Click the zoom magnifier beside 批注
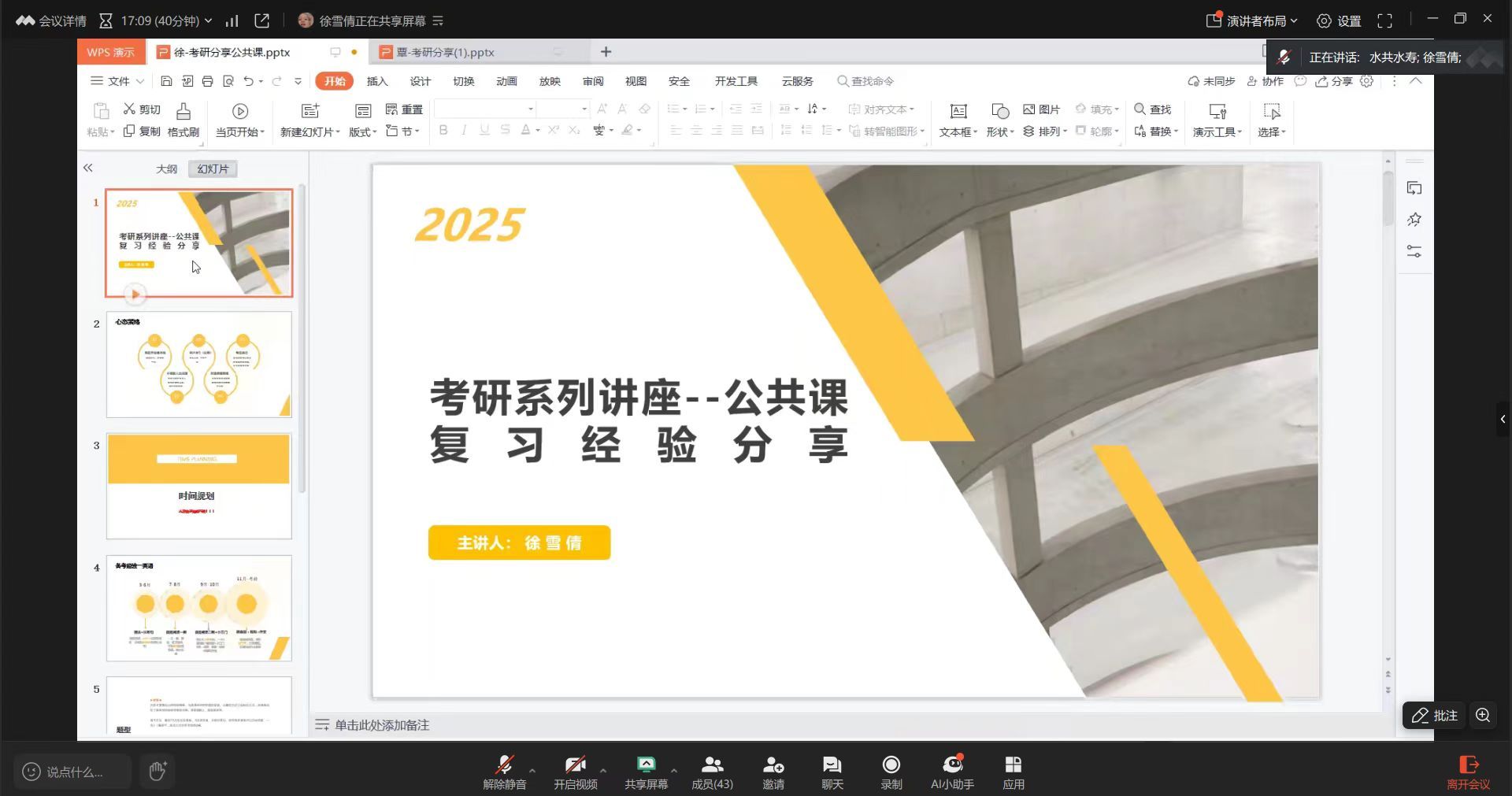The height and width of the screenshot is (796, 1512). 1483,715
